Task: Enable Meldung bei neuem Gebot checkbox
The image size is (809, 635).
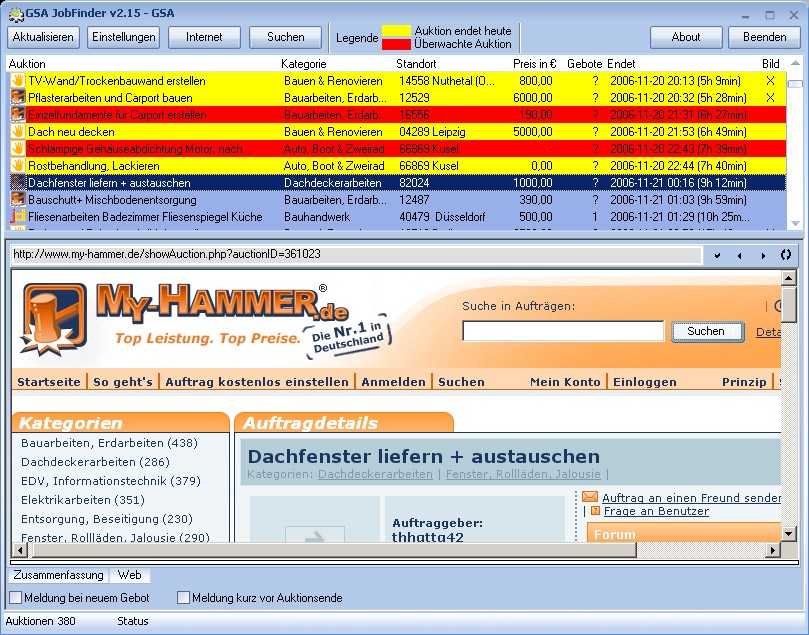Action: click(x=16, y=598)
